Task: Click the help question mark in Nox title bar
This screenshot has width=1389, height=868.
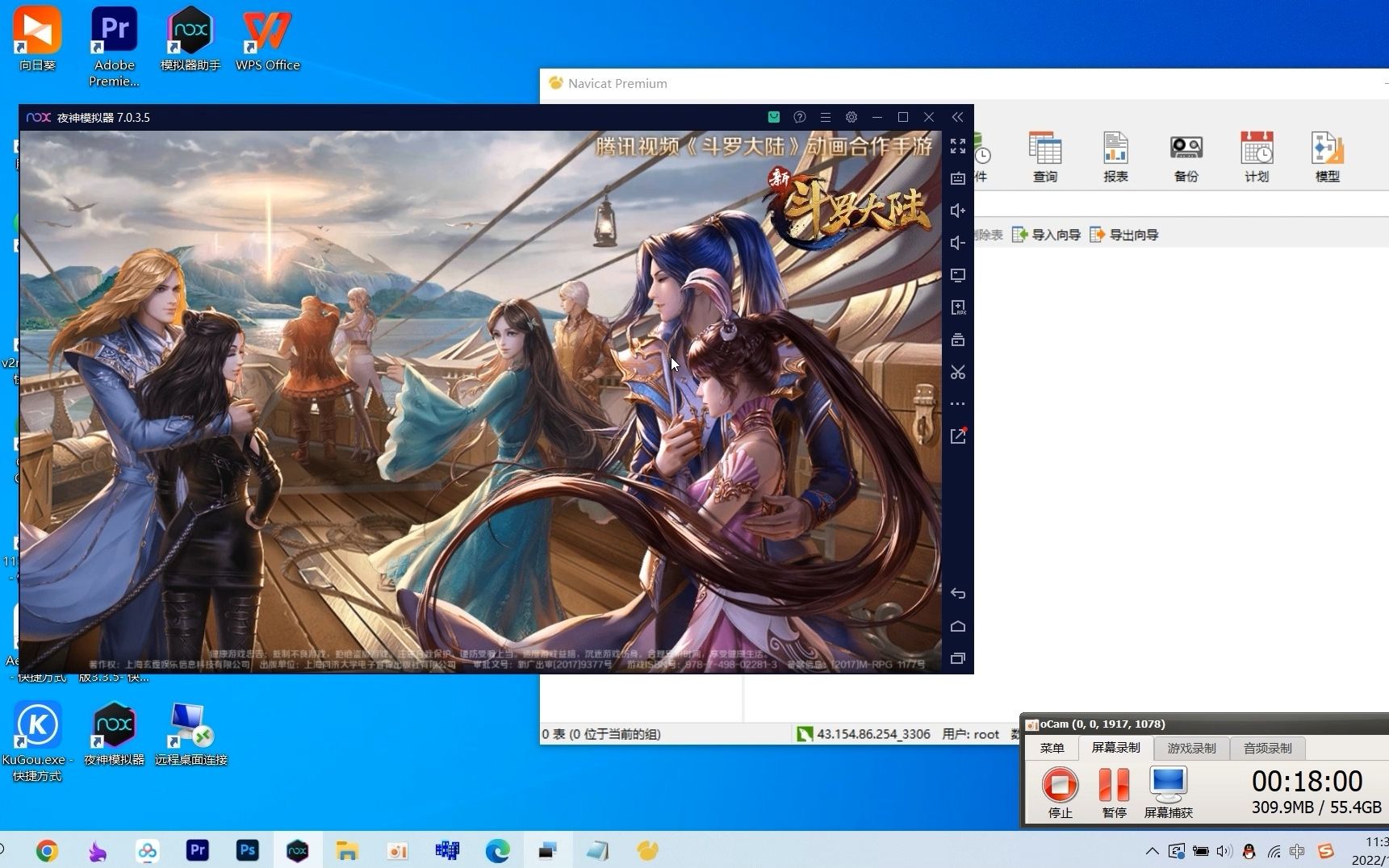Action: click(x=800, y=117)
